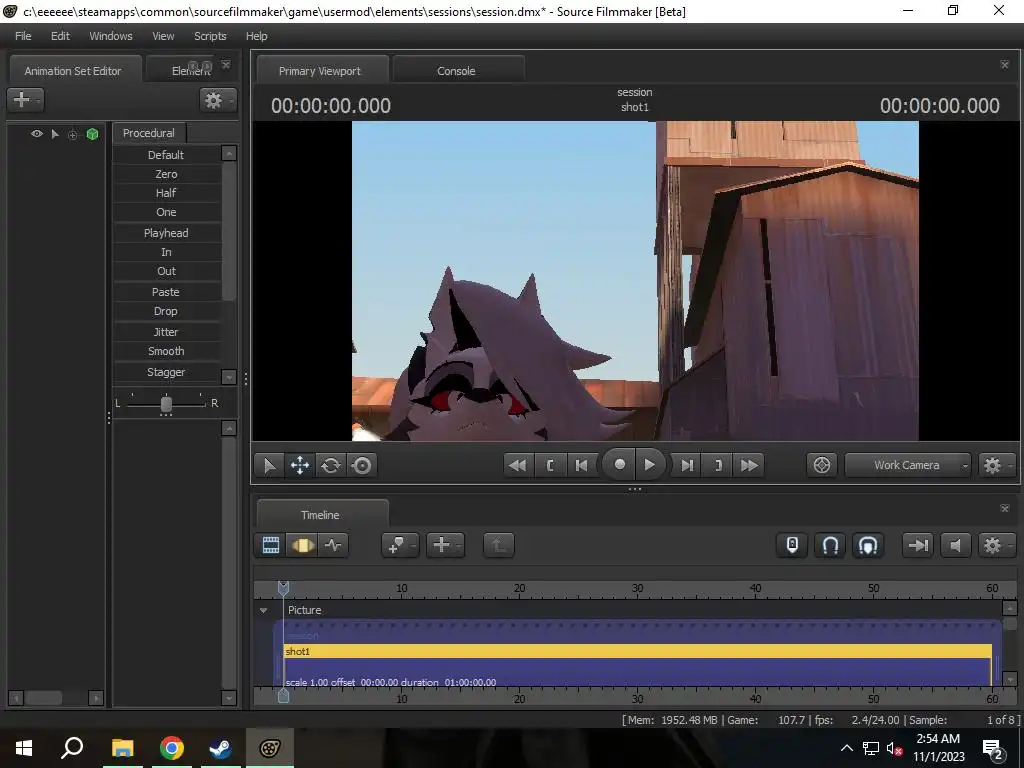Step to previous frame button
This screenshot has width=1024, height=768.
coord(581,465)
